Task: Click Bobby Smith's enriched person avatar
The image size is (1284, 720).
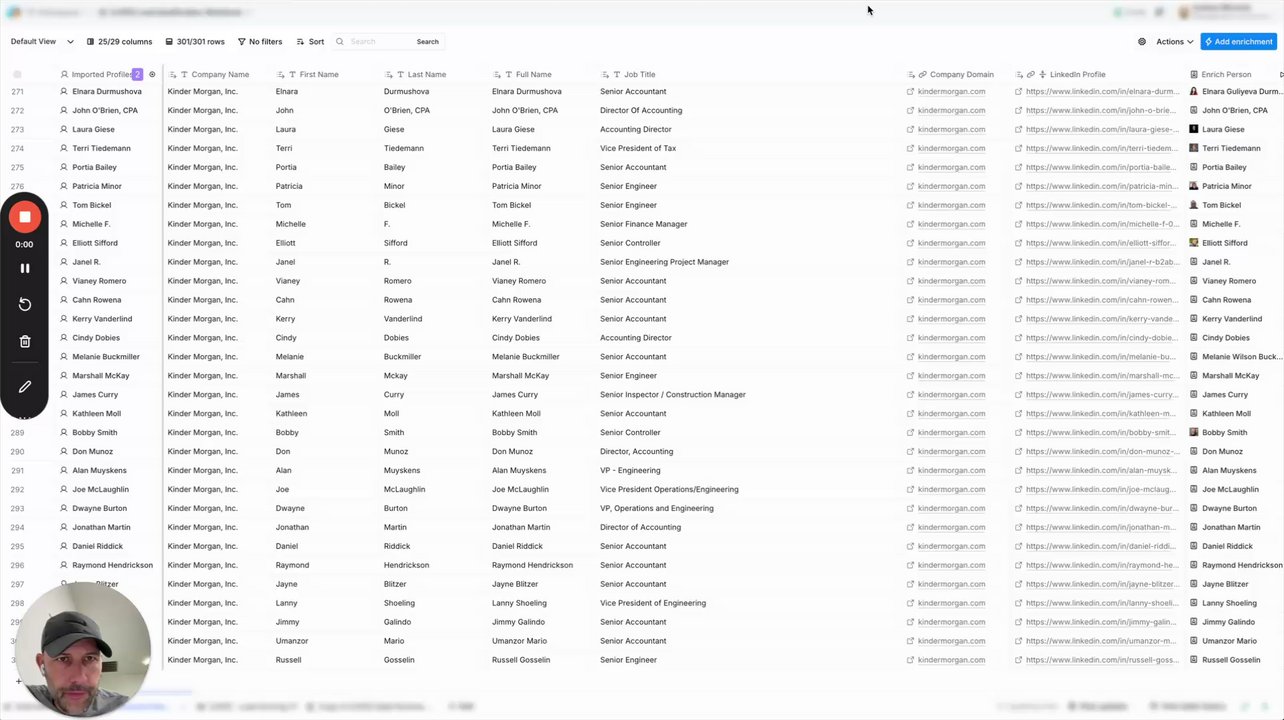Action: tap(1194, 432)
